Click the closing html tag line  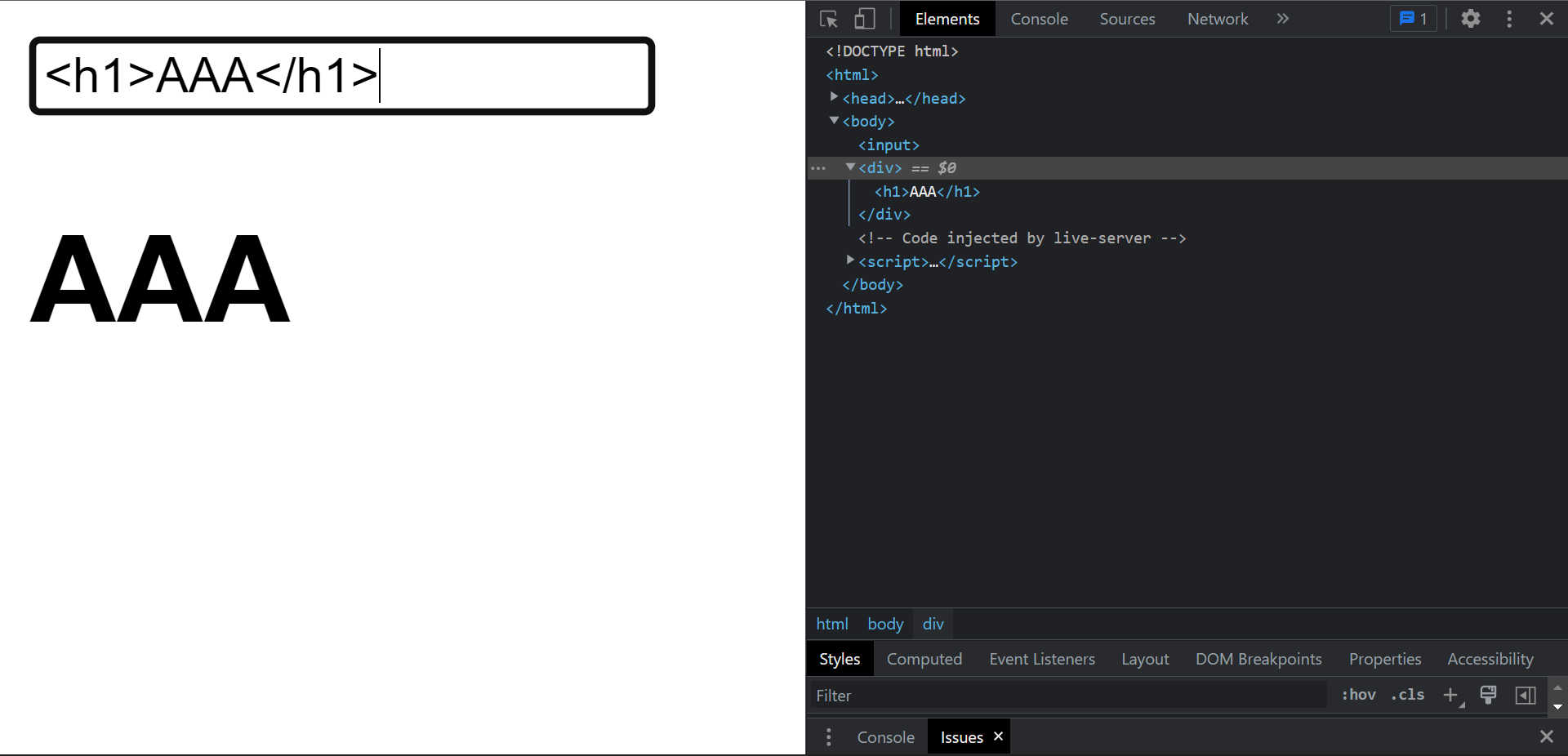856,308
